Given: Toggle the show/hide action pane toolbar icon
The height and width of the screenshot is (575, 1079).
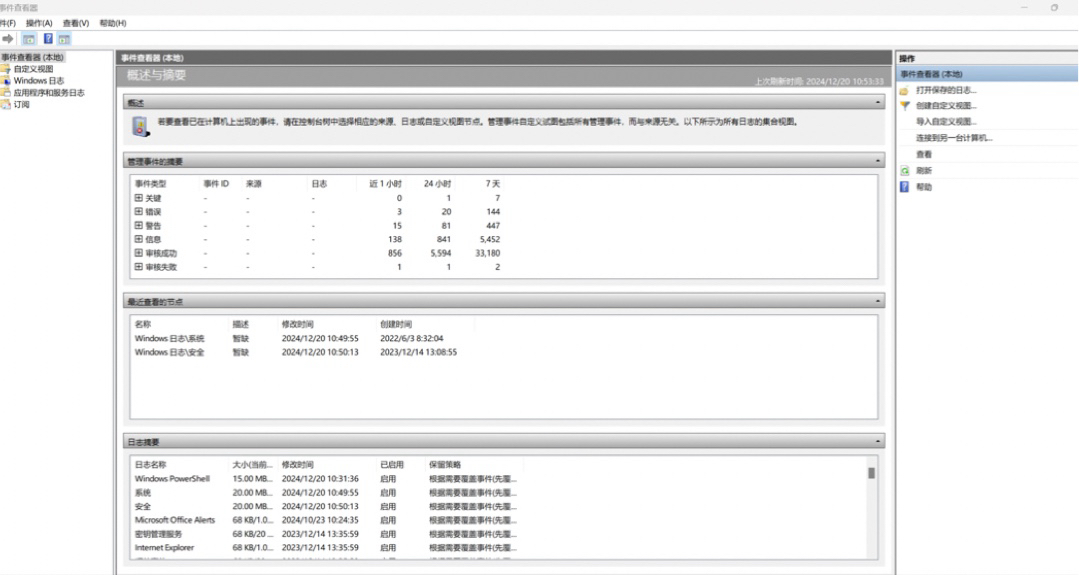Looking at the screenshot, I should (x=64, y=39).
